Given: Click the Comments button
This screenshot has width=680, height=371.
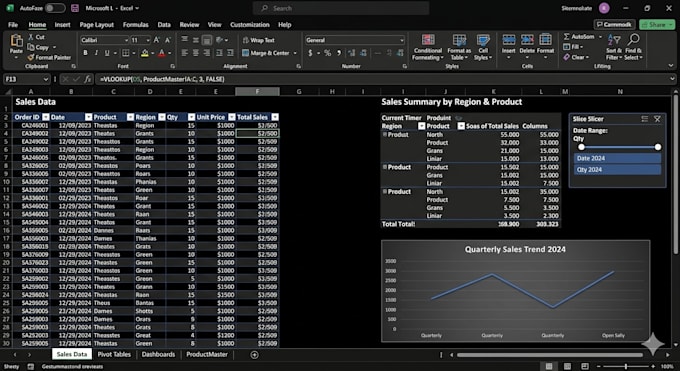Looking at the screenshot, I should pyautogui.click(x=614, y=25).
